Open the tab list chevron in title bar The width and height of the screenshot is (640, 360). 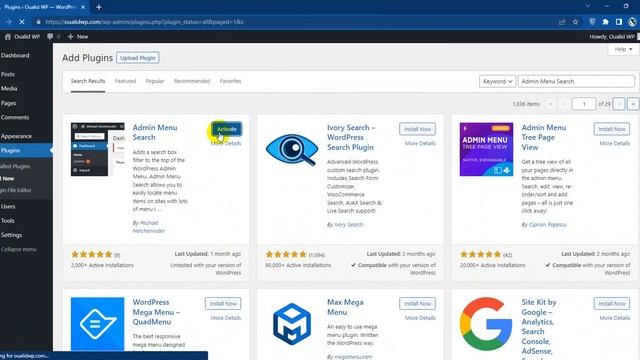click(587, 7)
